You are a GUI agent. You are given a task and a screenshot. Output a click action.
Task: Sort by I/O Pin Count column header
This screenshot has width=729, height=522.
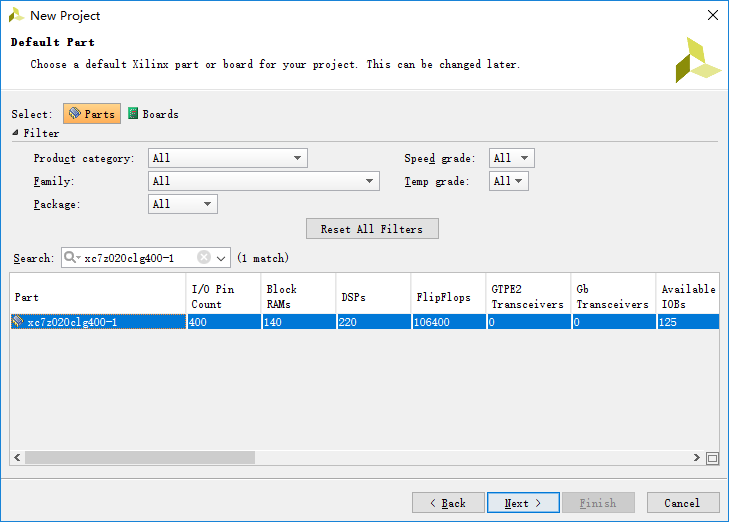click(x=224, y=297)
